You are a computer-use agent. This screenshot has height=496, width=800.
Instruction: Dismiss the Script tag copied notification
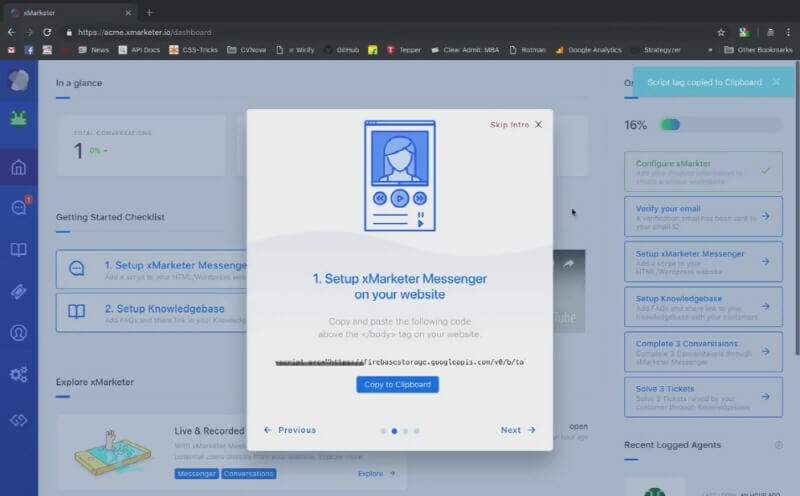pos(776,82)
